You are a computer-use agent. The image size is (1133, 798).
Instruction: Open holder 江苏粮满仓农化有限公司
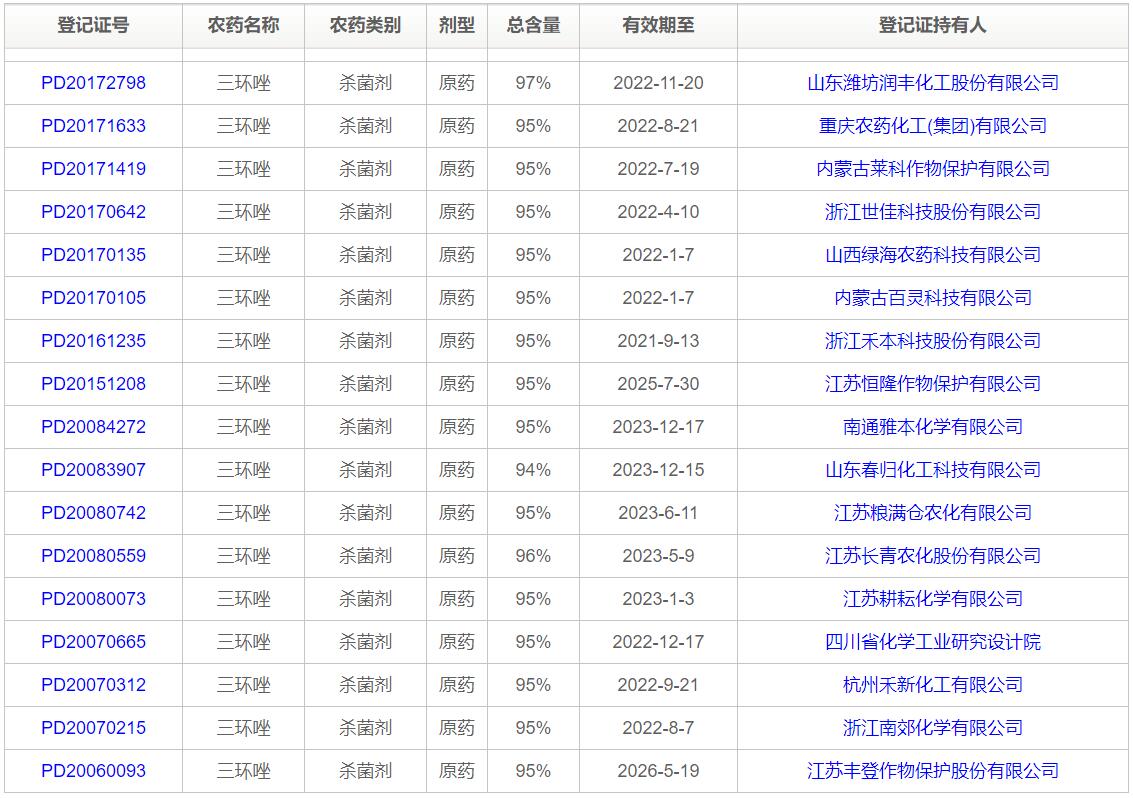pyautogui.click(x=932, y=513)
